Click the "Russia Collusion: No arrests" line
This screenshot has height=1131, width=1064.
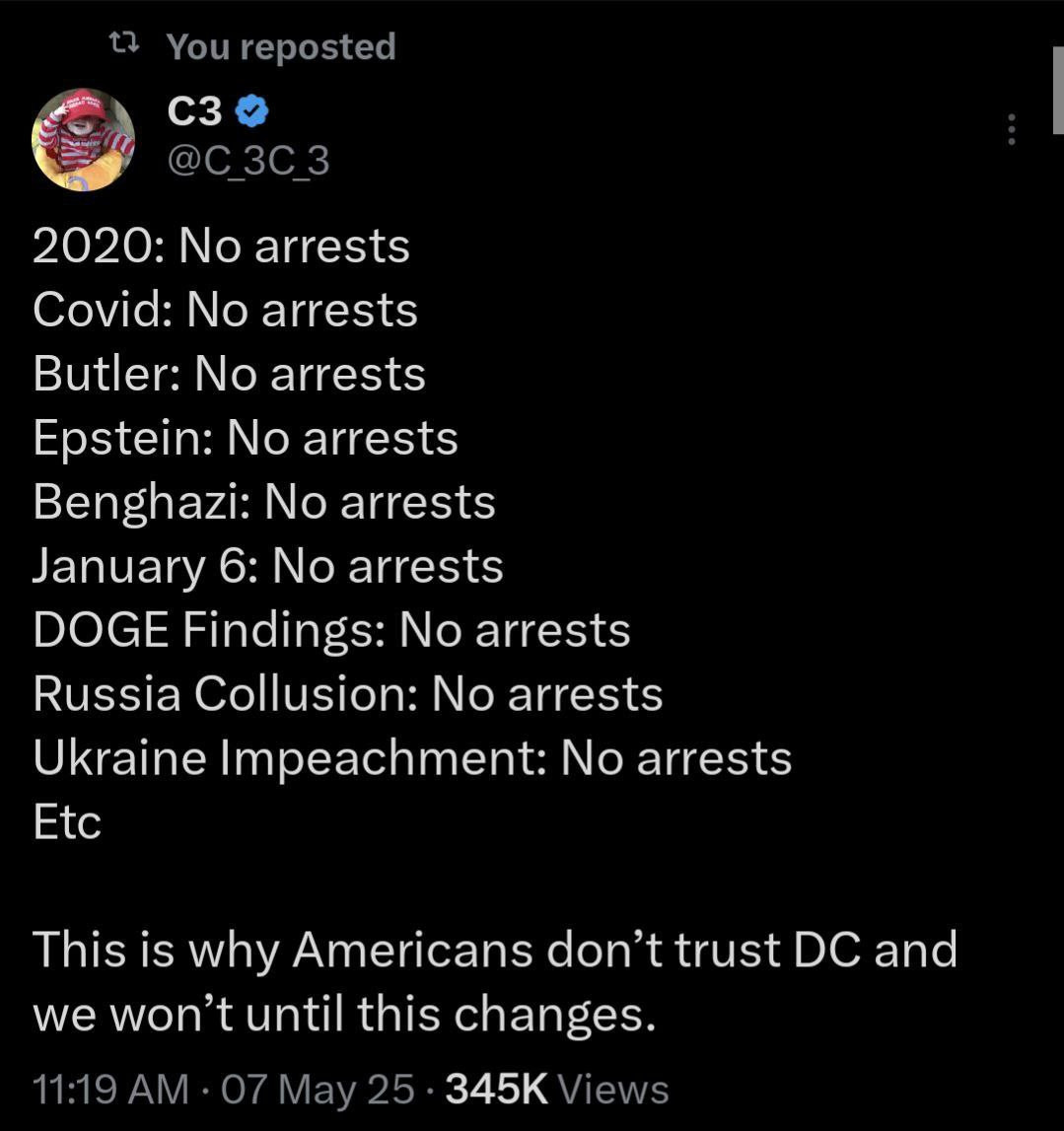click(x=348, y=694)
